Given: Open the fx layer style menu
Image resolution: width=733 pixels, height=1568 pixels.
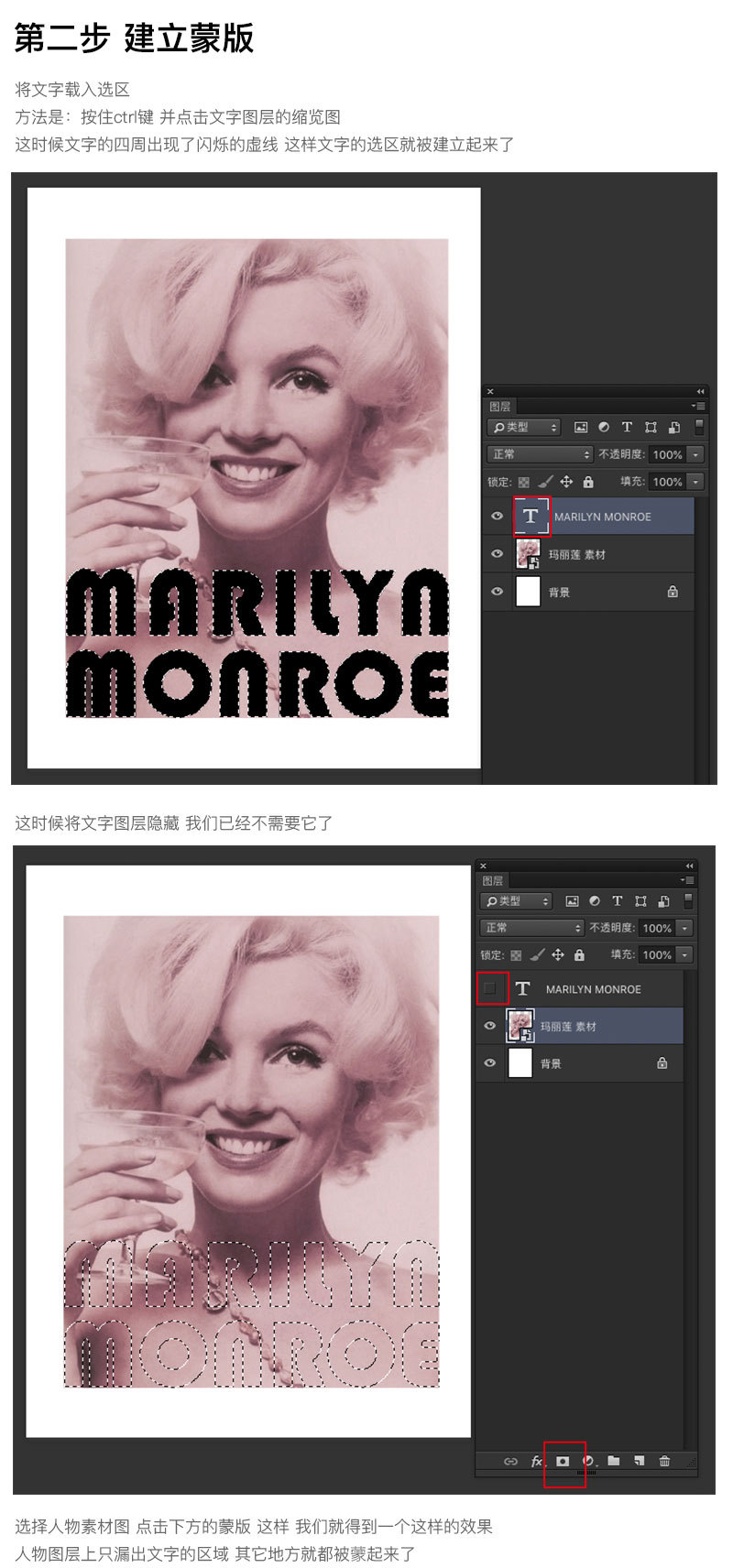Looking at the screenshot, I should tap(538, 1461).
